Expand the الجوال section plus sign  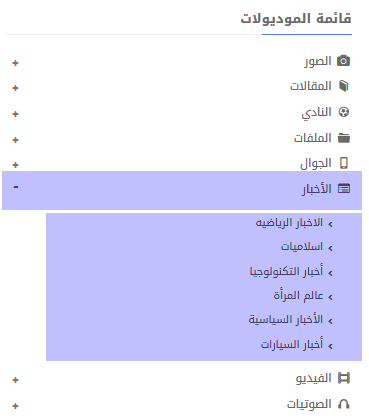tap(15, 165)
